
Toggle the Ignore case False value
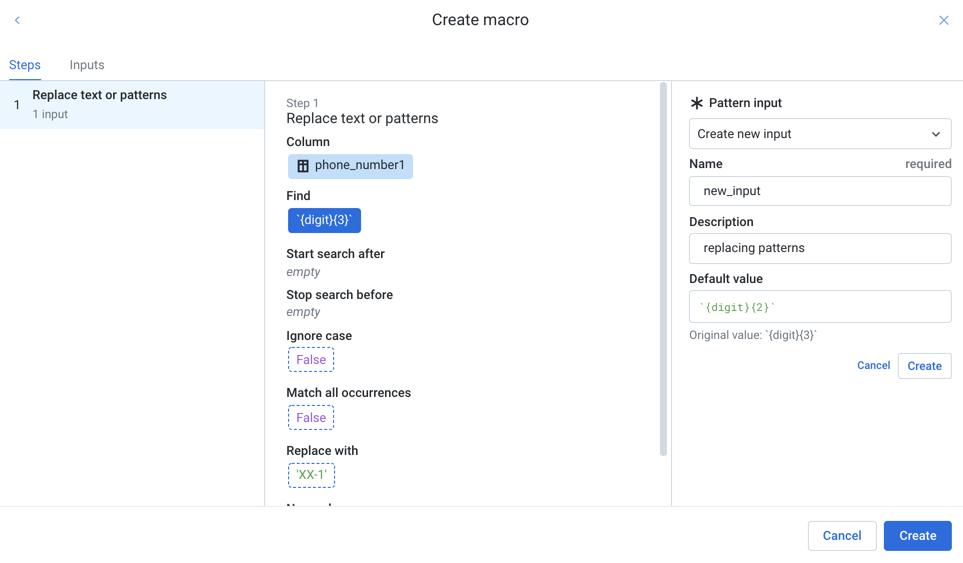tap(311, 360)
